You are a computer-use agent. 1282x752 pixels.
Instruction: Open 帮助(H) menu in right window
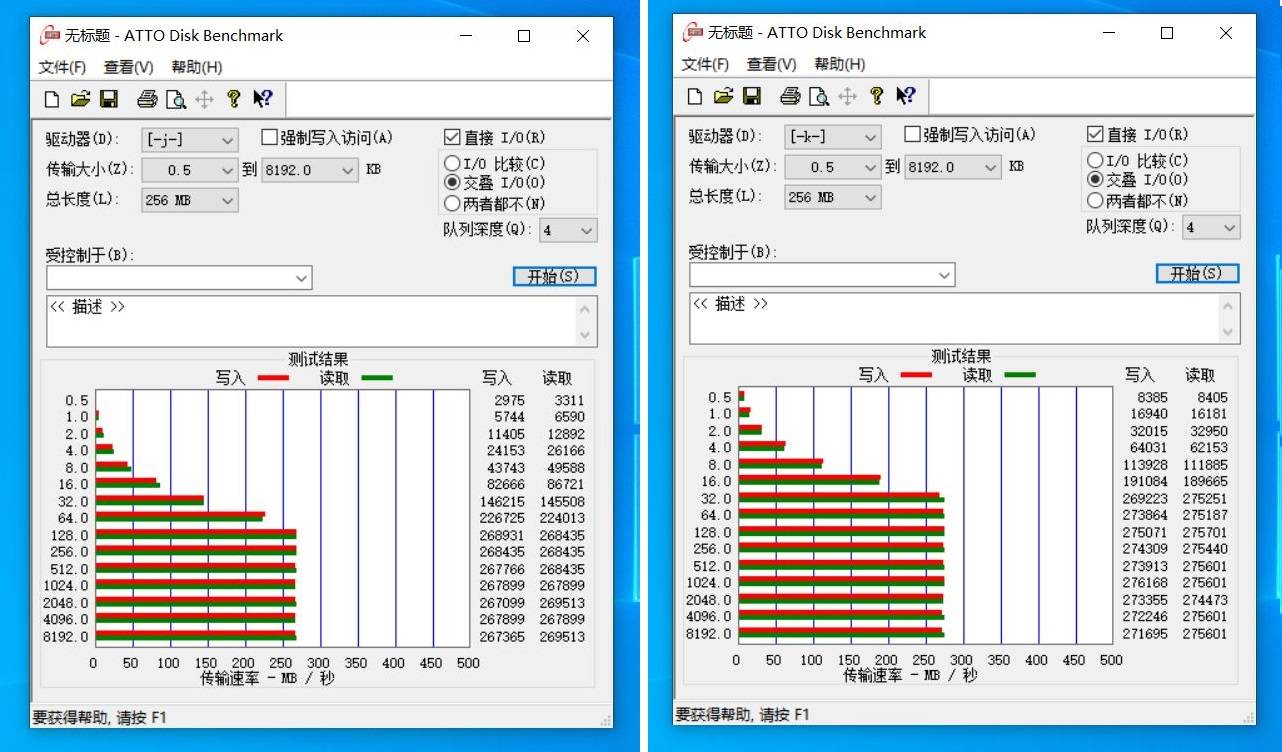click(840, 64)
